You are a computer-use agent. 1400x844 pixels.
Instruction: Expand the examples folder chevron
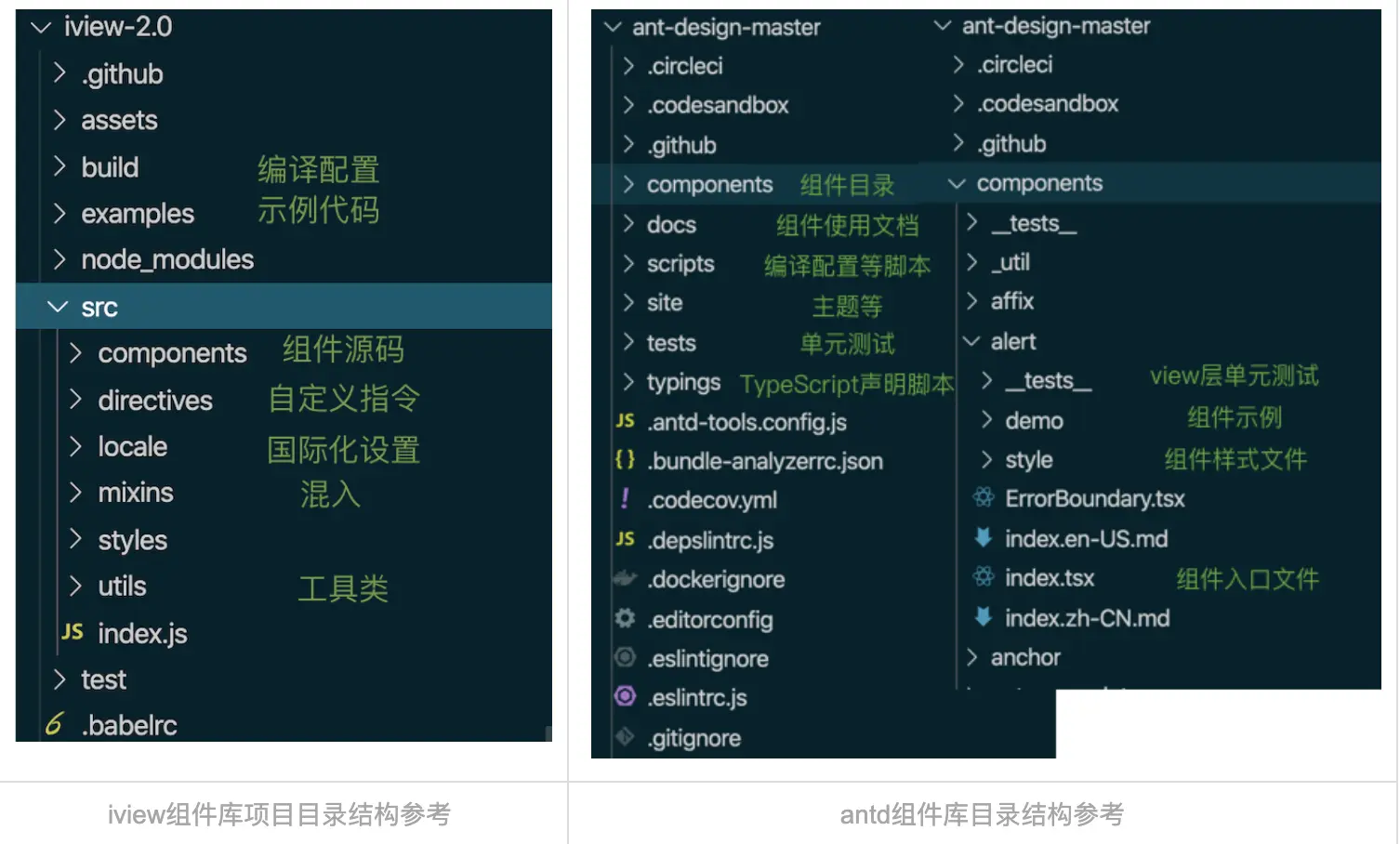(60, 213)
